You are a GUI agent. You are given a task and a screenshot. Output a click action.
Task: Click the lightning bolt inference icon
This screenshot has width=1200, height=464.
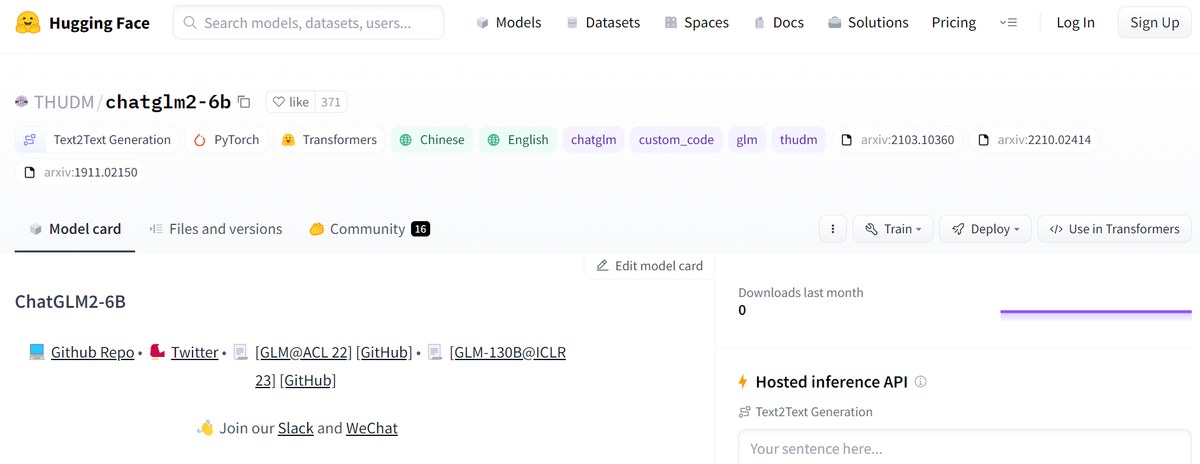click(x=743, y=381)
